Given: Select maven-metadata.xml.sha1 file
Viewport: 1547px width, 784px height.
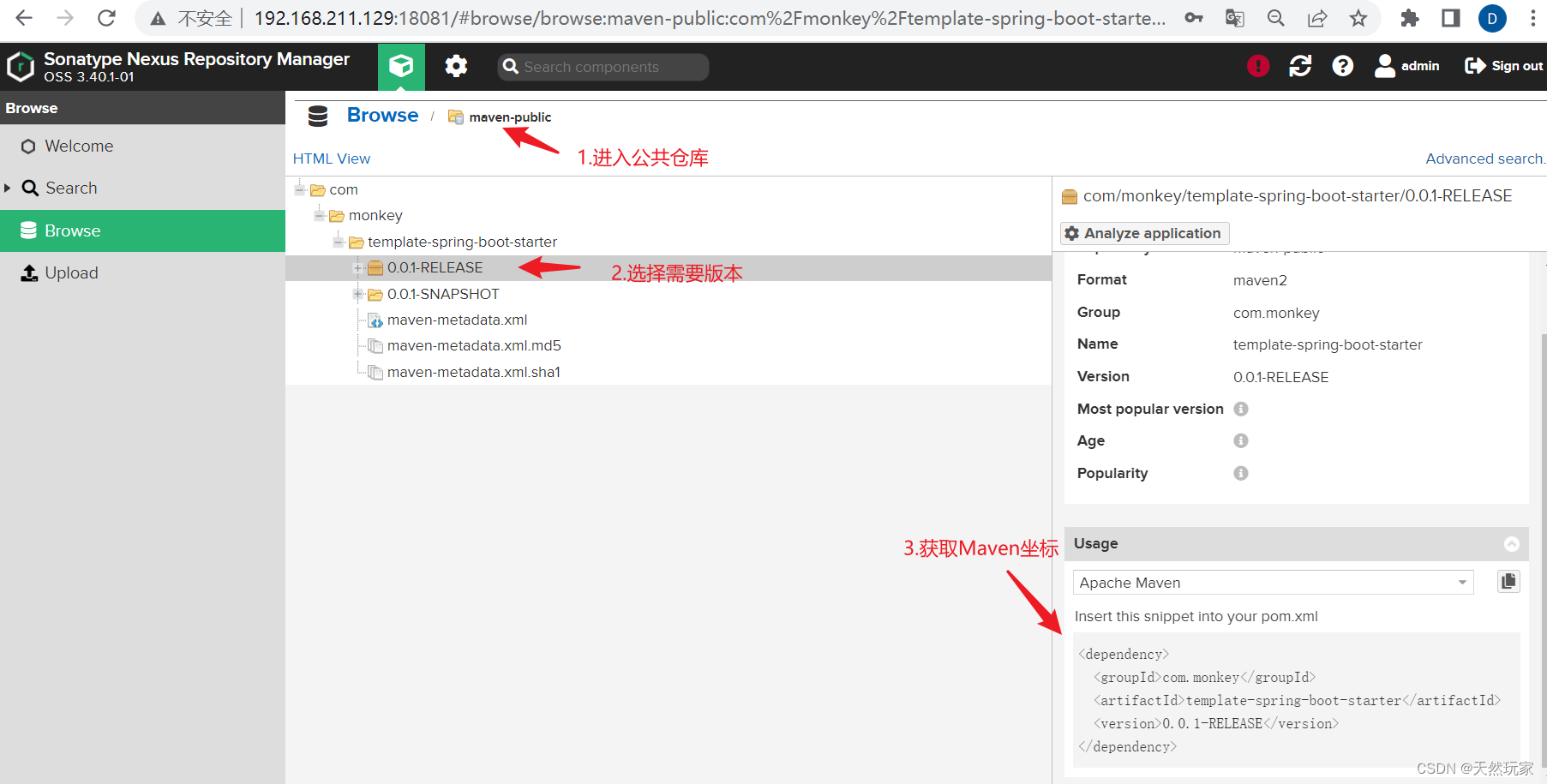Looking at the screenshot, I should click(x=474, y=372).
